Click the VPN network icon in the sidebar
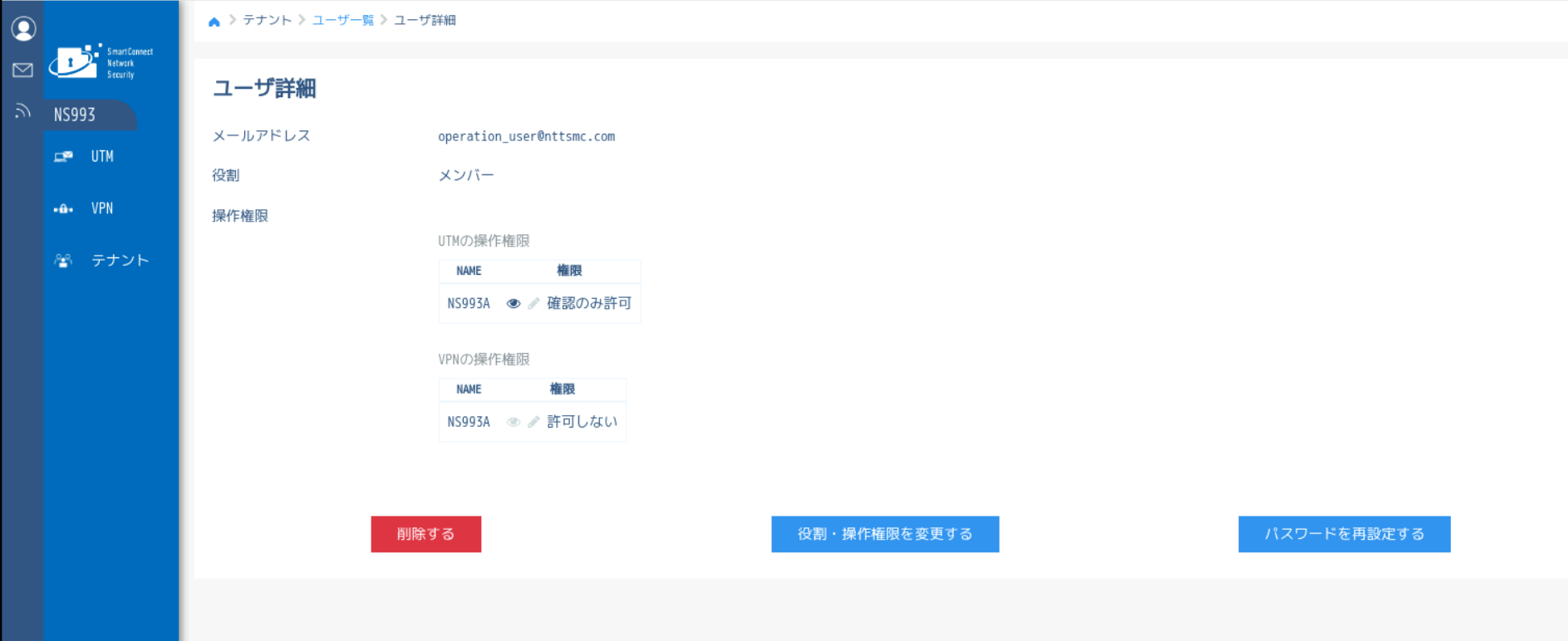The height and width of the screenshot is (641, 1568). 63,208
